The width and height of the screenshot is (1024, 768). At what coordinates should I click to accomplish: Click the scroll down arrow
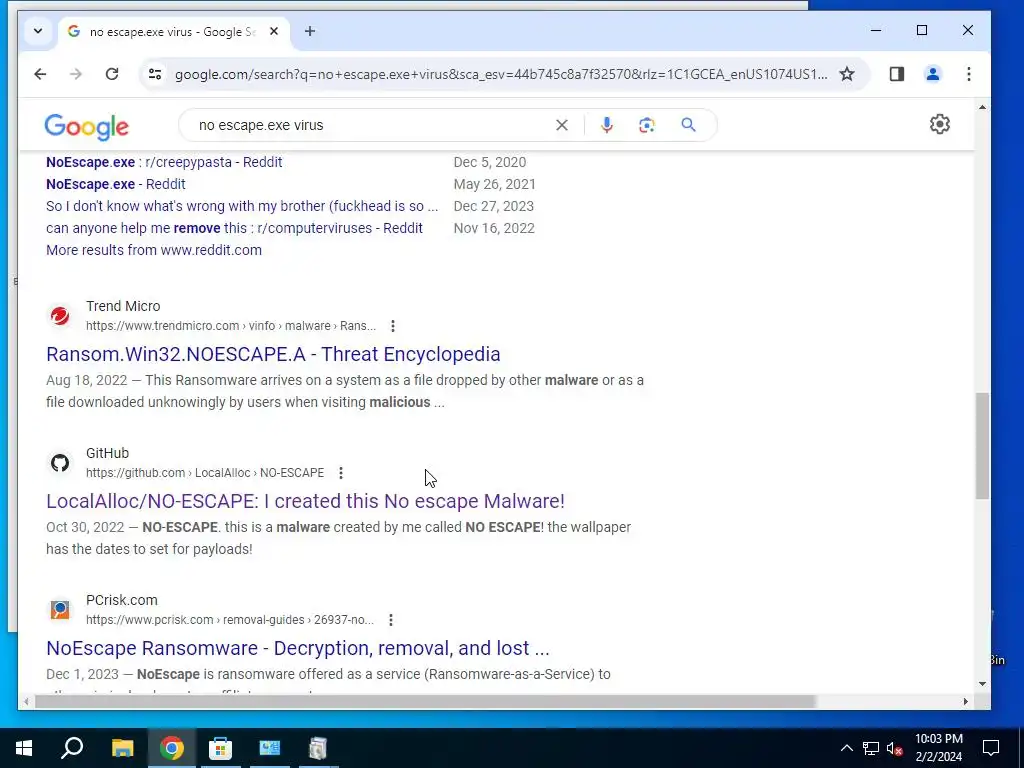click(982, 684)
